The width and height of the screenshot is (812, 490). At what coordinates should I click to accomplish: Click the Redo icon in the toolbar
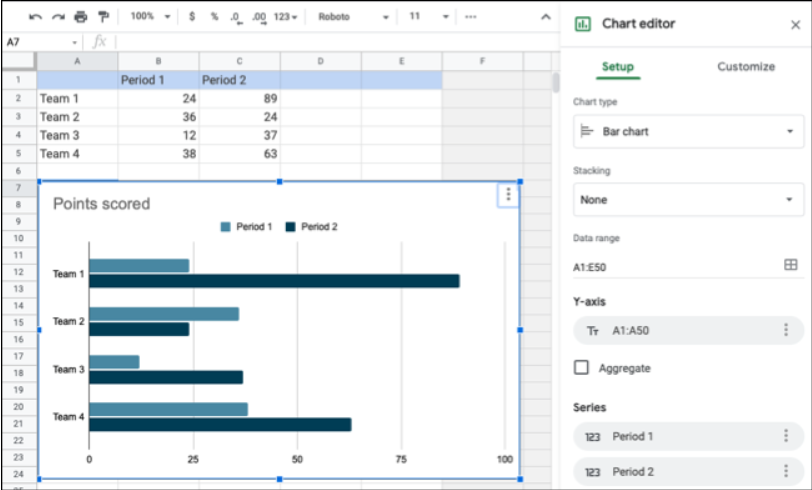point(58,17)
